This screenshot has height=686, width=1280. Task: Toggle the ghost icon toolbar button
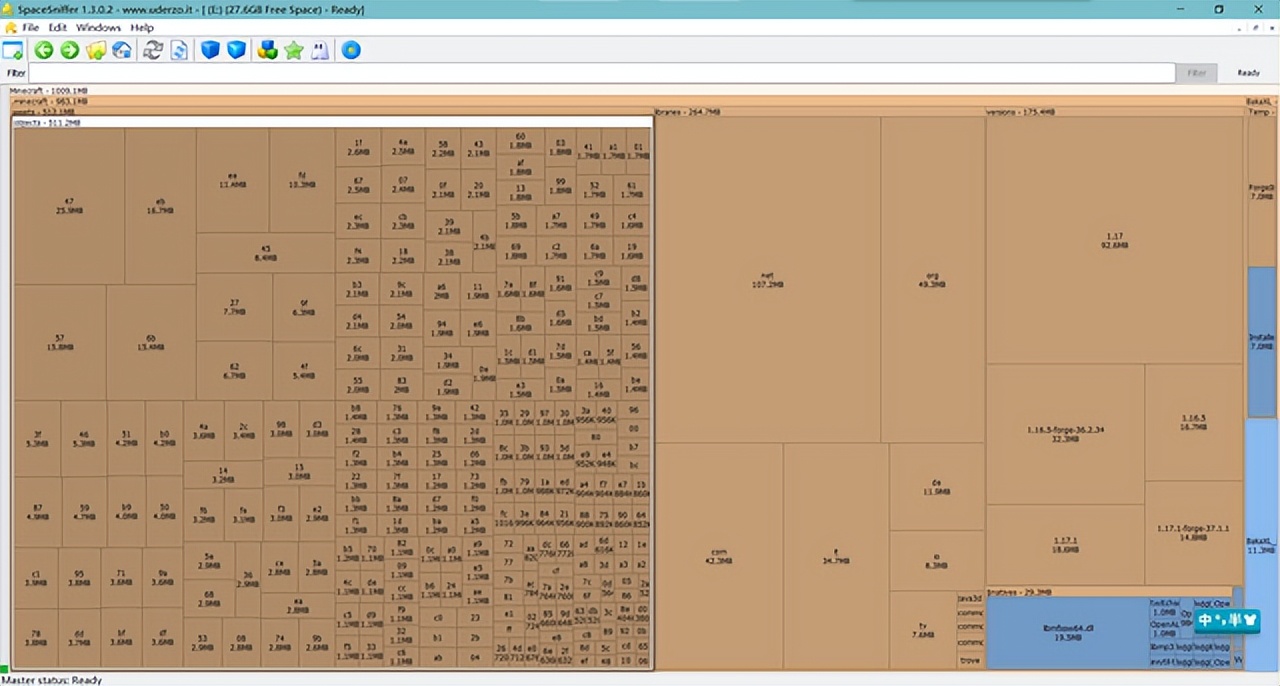click(x=320, y=50)
